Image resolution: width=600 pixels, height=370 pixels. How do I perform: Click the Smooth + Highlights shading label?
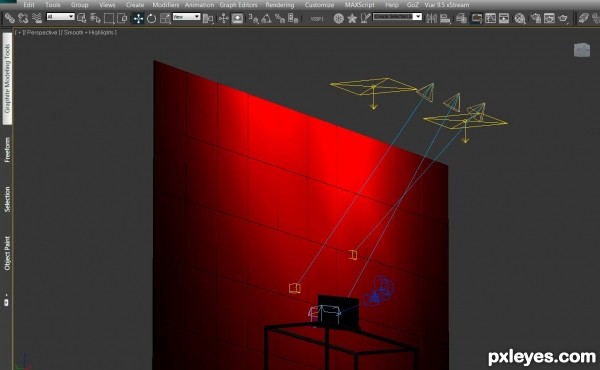pos(89,33)
